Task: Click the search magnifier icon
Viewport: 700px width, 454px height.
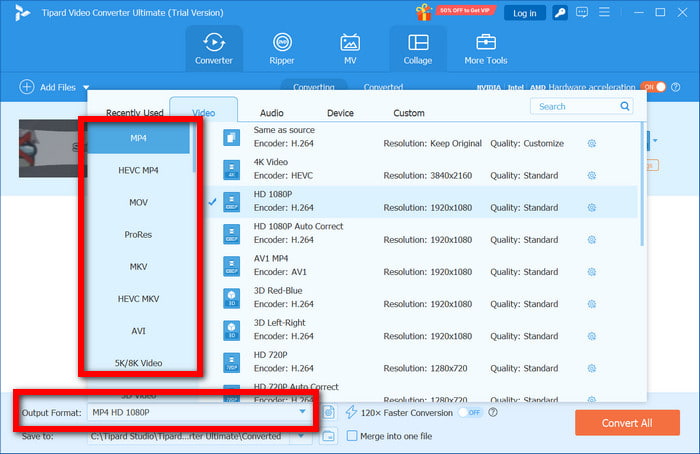Action: (x=624, y=106)
